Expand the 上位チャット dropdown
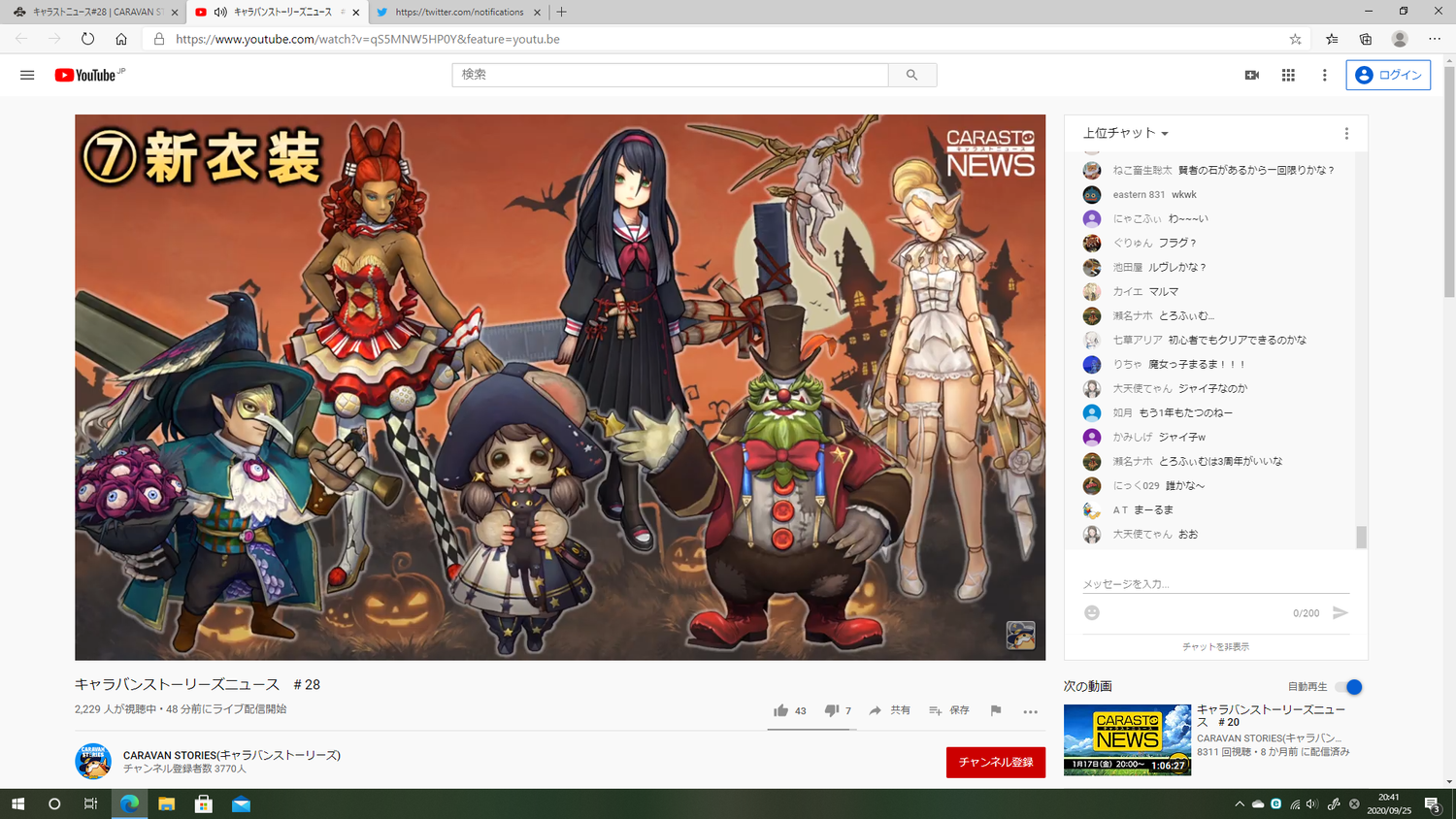 [x=1126, y=133]
